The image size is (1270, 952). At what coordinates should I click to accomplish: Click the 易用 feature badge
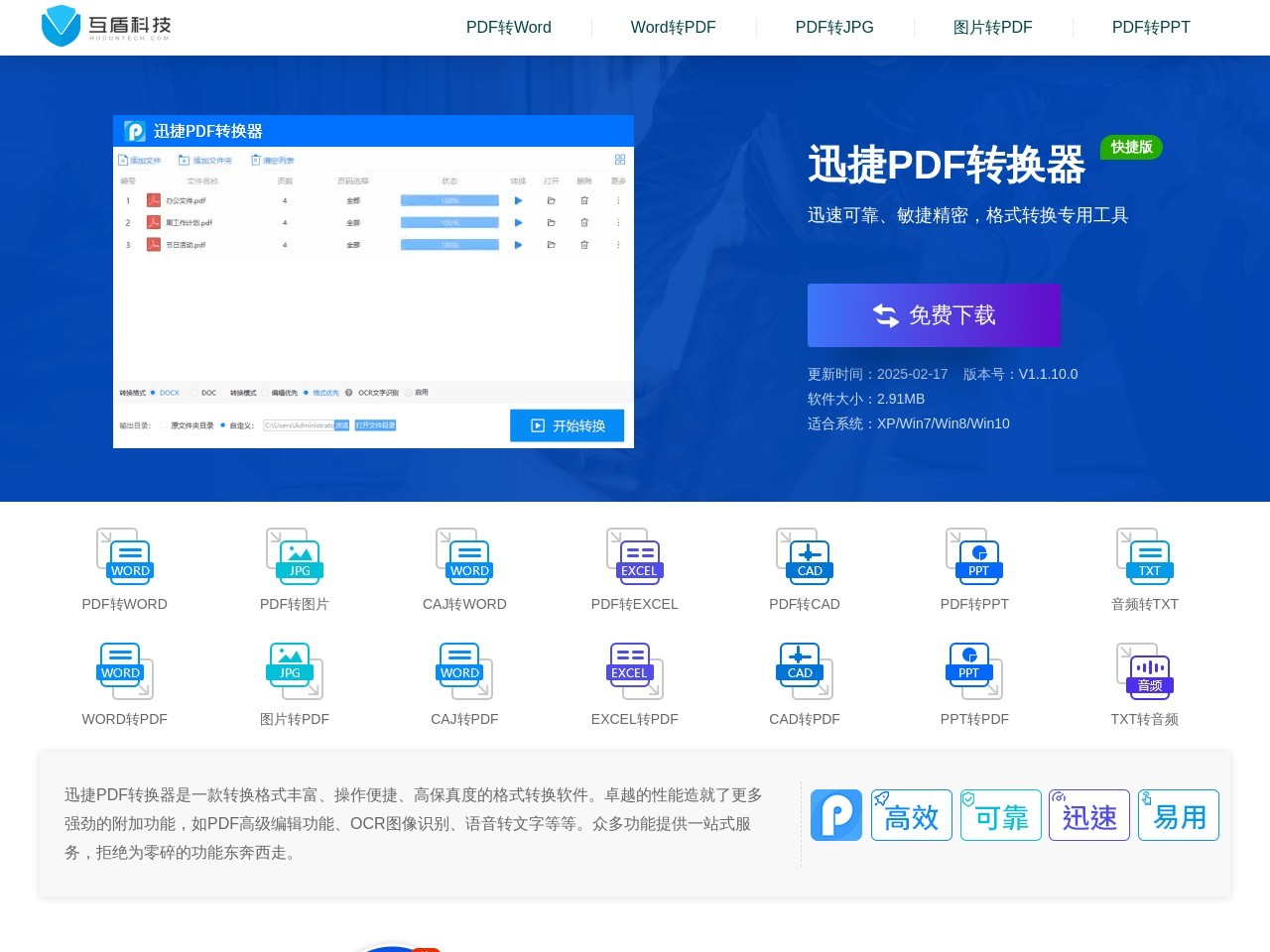point(1179,815)
